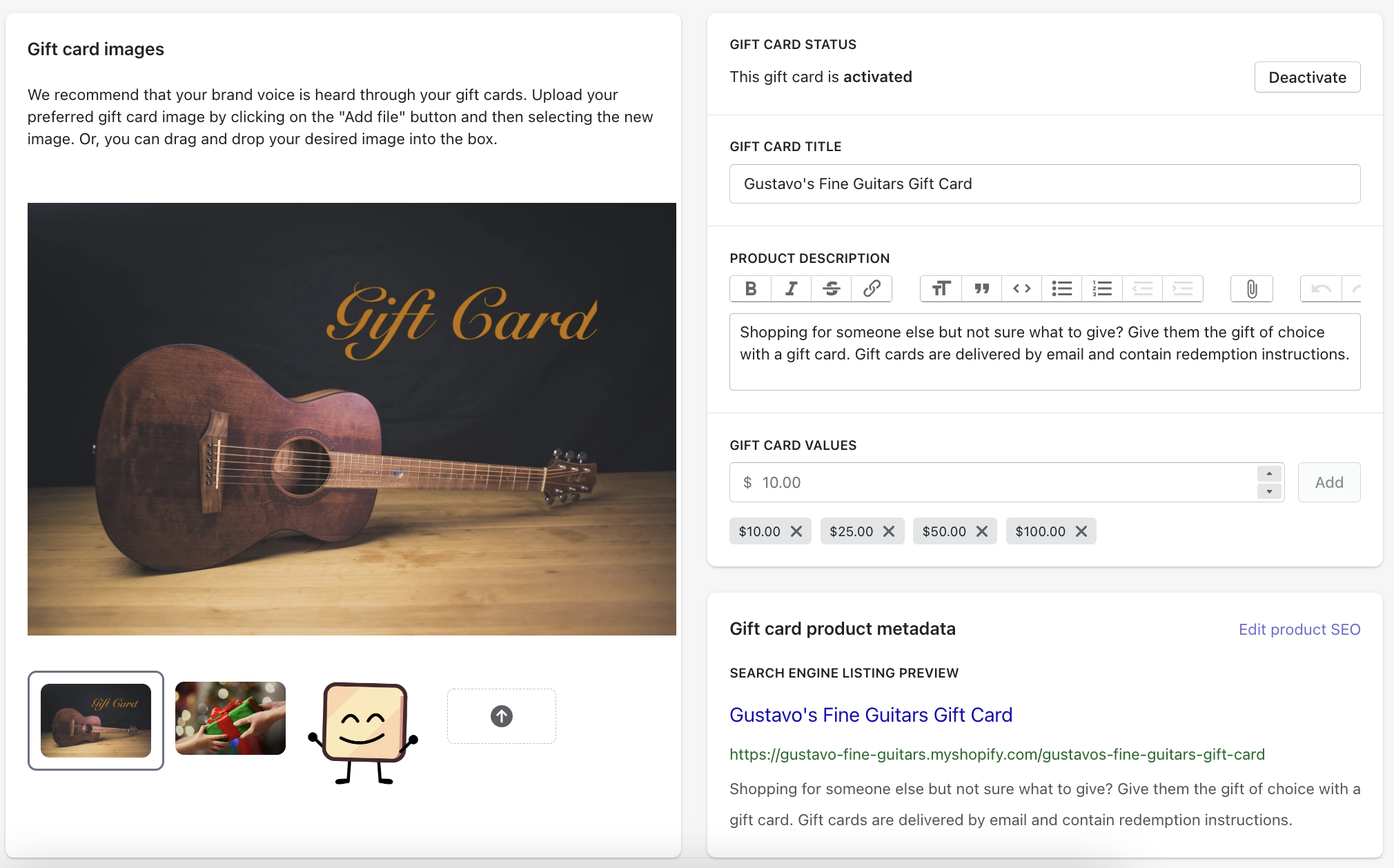Apply italic formatting to description

(791, 288)
